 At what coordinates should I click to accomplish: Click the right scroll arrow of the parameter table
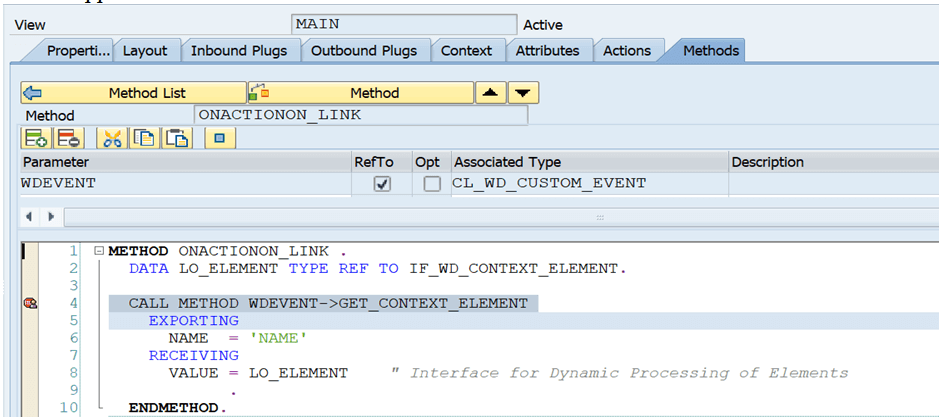click(x=51, y=216)
